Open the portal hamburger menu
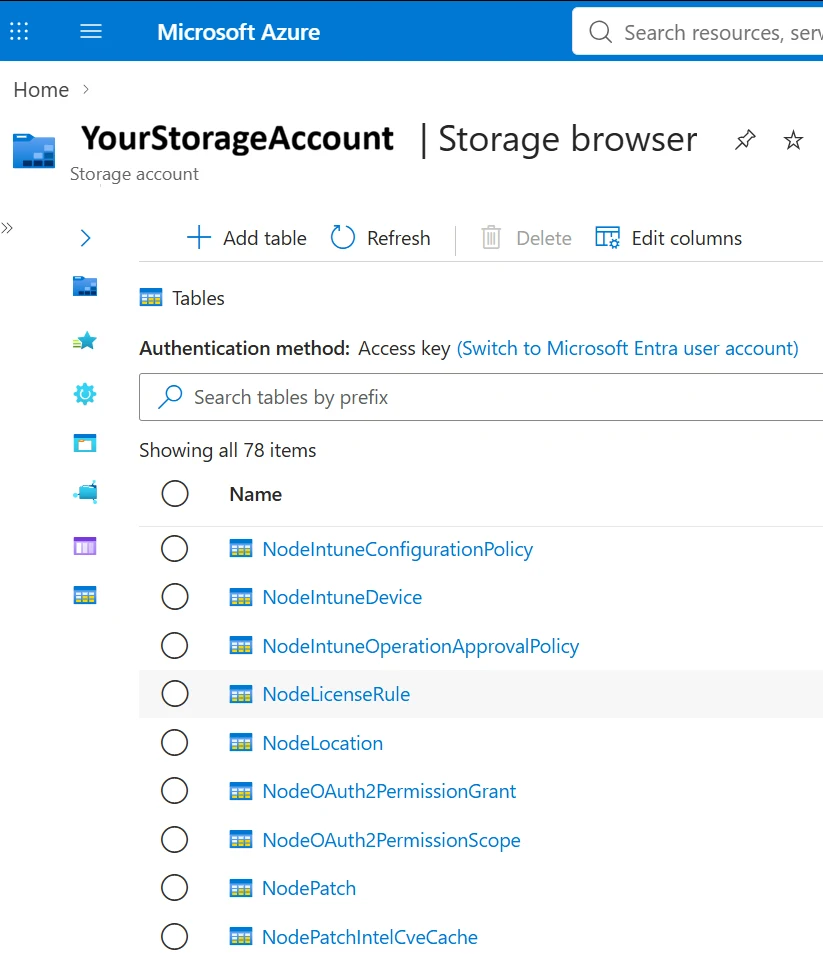Viewport: 823px width, 961px height. (91, 31)
